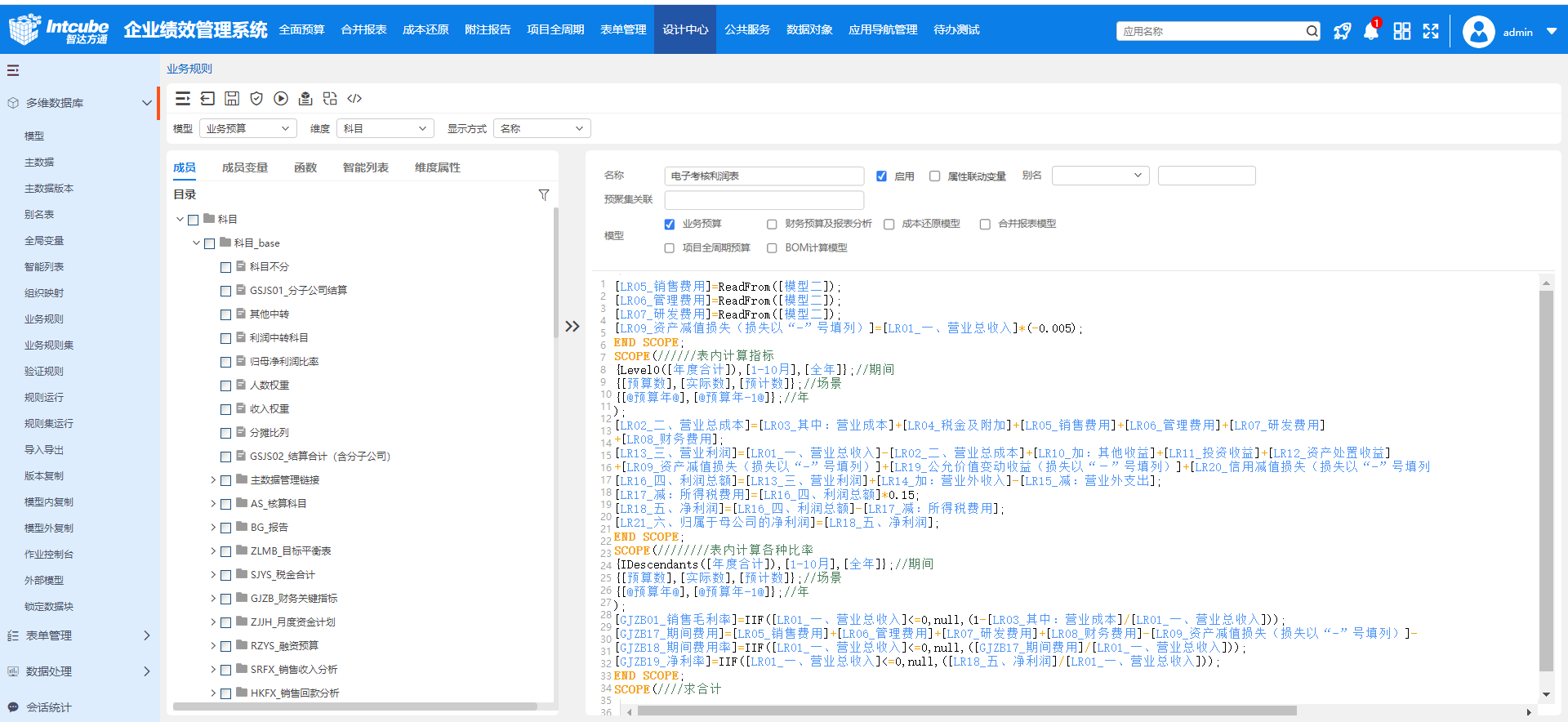Click the 应用名称 search input field
Viewport: 1568px width, 722px height.
1211,32
